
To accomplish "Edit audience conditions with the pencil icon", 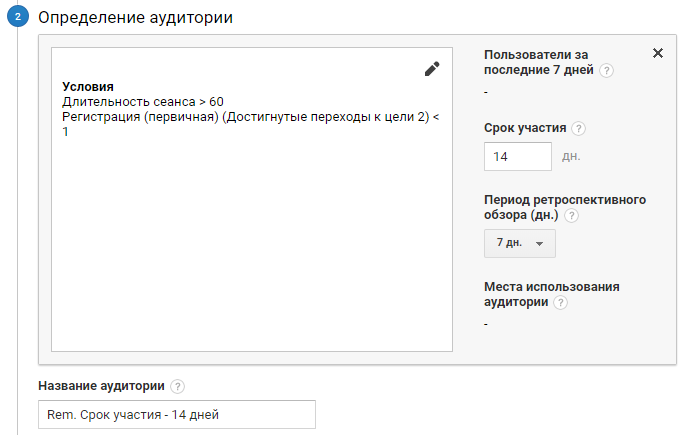I will coord(432,69).
